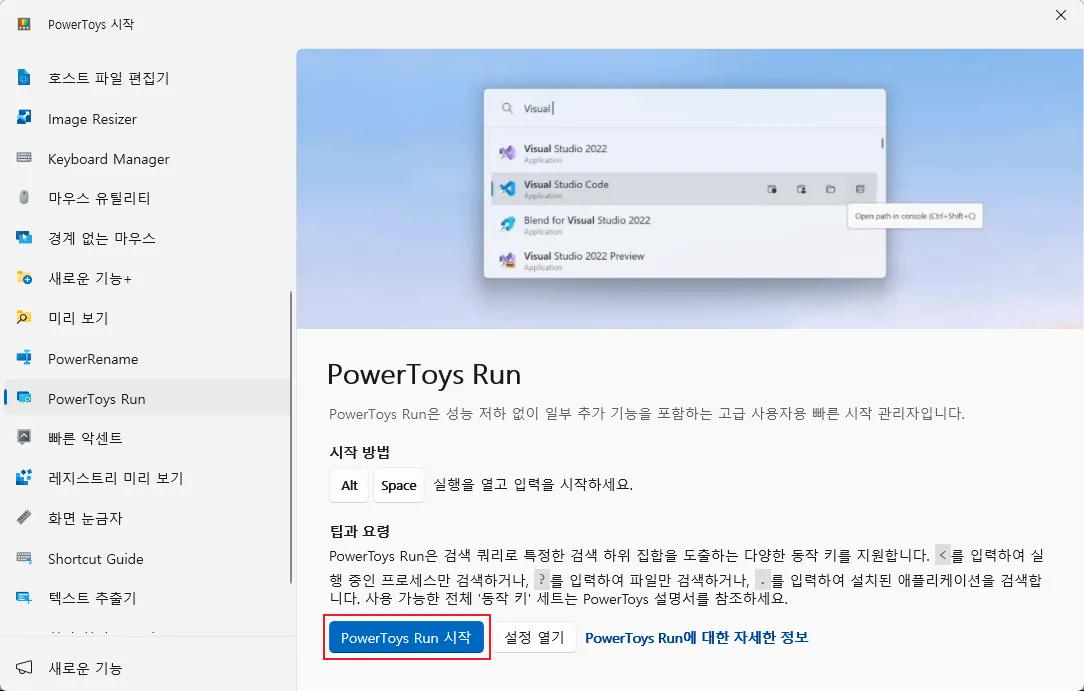Screen dimensions: 1084x691
Task: Click Blend for Visual Studio 2022 row
Action: point(684,225)
